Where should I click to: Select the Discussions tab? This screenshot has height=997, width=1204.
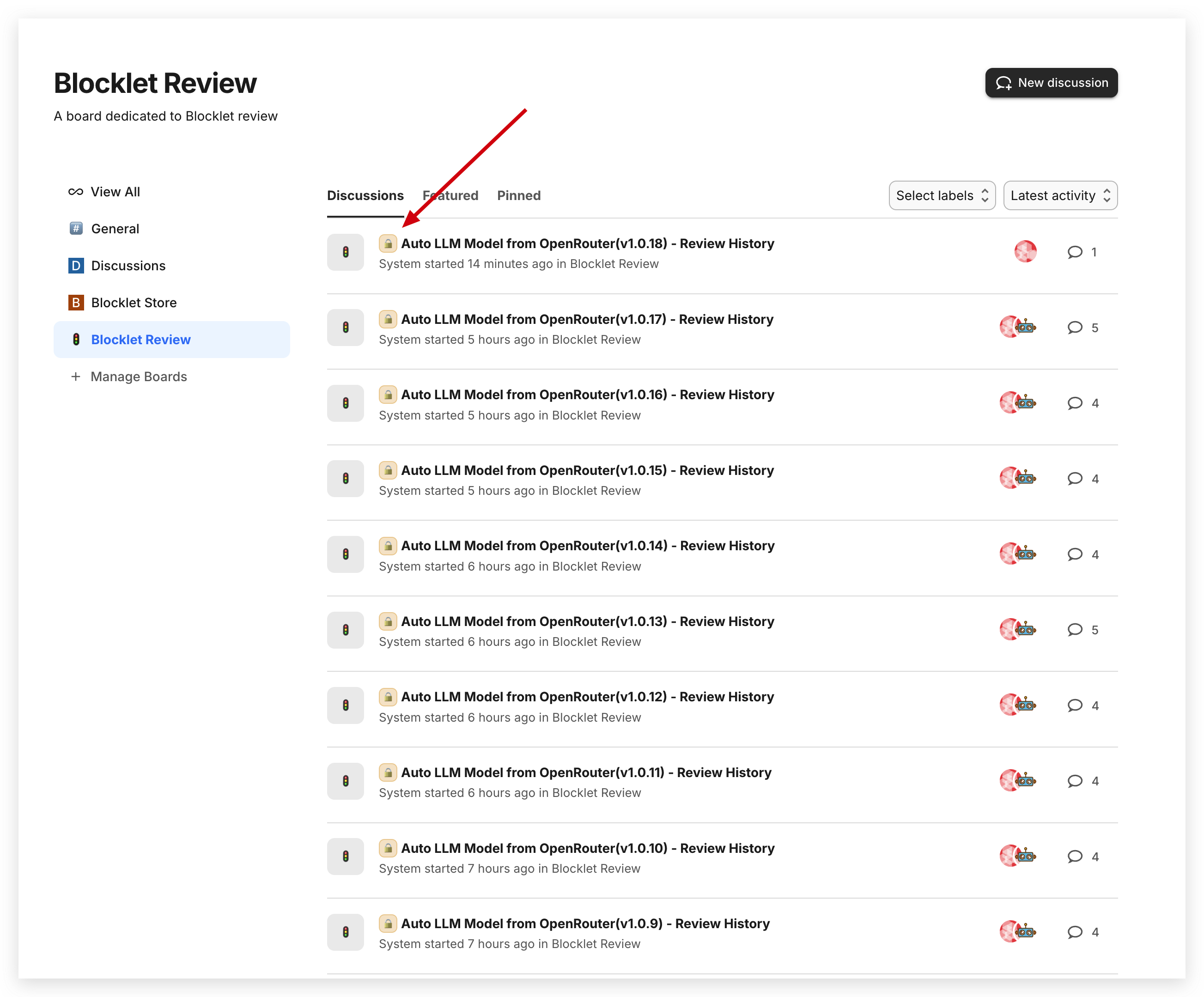(x=365, y=195)
